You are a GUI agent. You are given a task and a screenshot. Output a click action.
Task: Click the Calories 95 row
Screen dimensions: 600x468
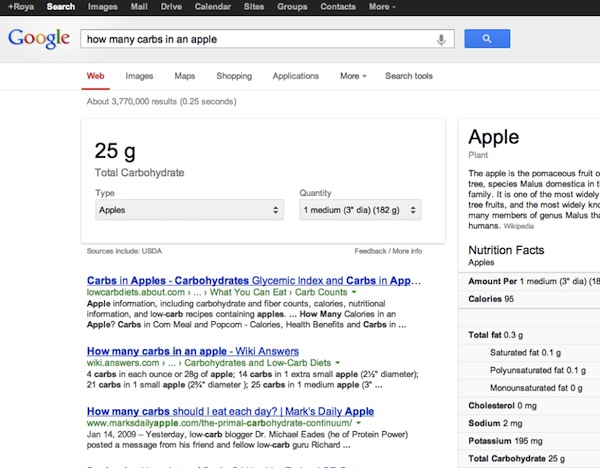[x=529, y=299]
